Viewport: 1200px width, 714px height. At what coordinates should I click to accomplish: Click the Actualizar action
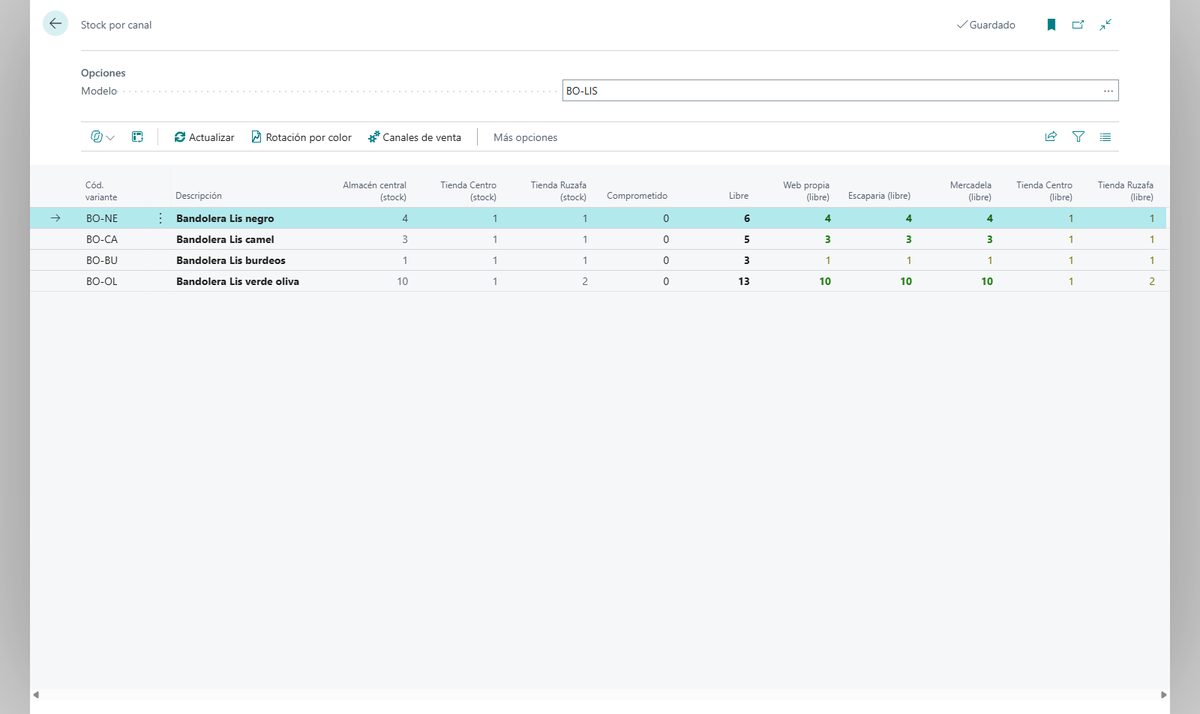coord(204,137)
